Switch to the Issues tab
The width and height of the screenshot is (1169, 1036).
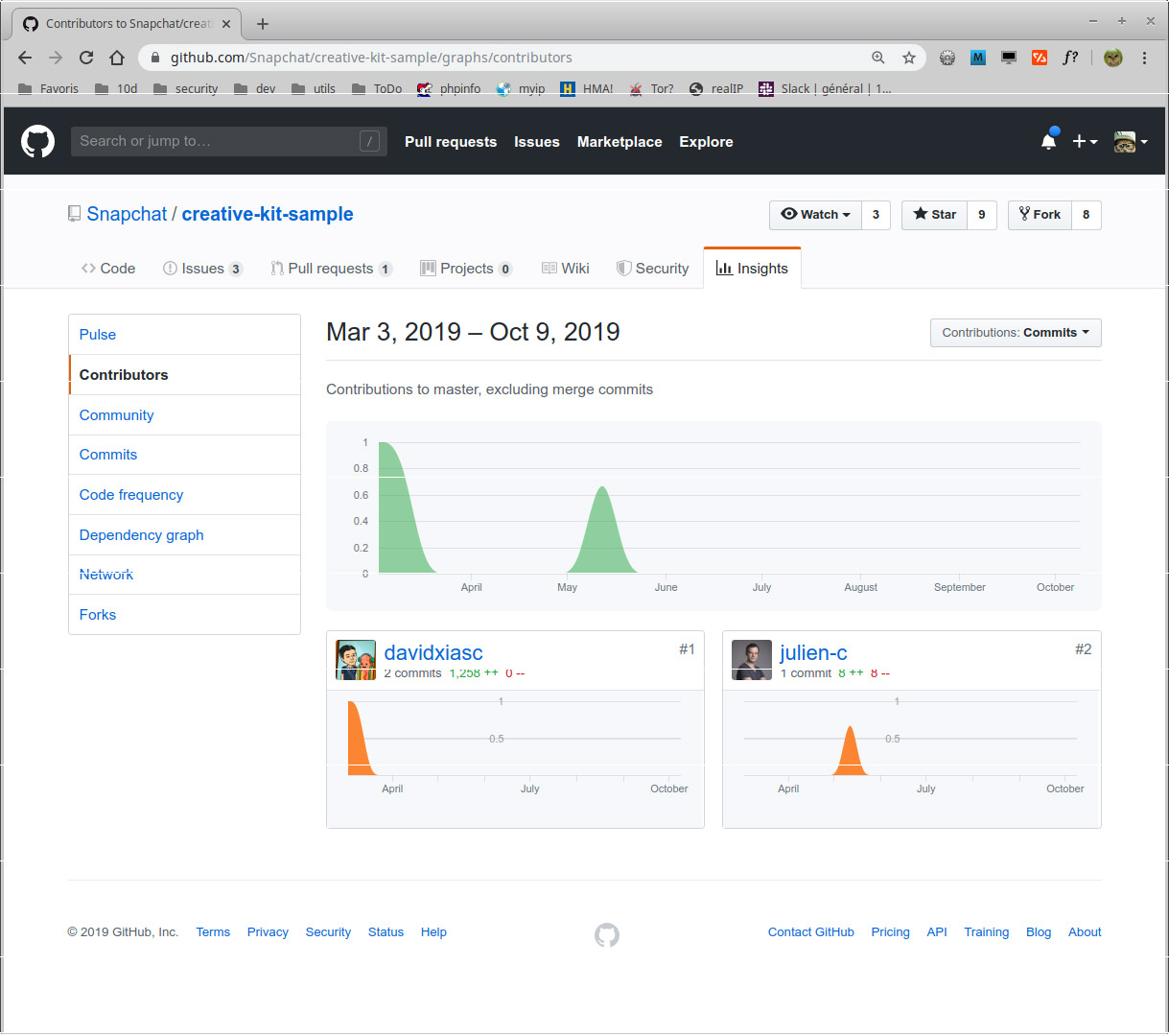(x=202, y=269)
